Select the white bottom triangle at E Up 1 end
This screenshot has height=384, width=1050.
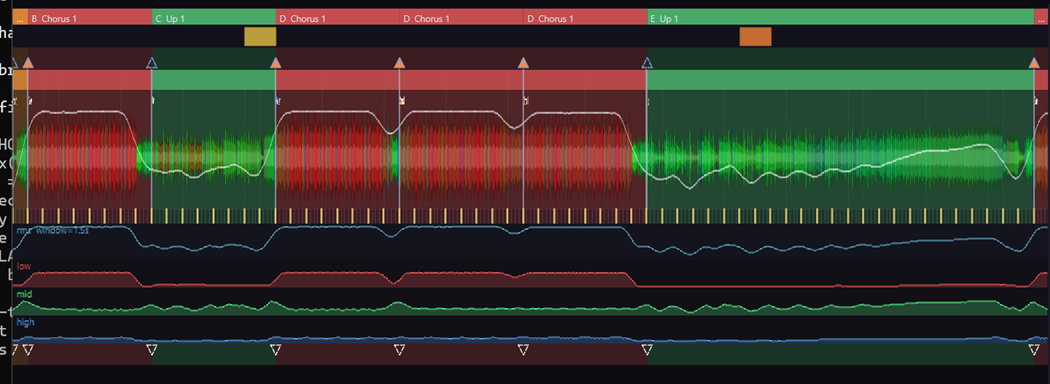coord(1034,349)
